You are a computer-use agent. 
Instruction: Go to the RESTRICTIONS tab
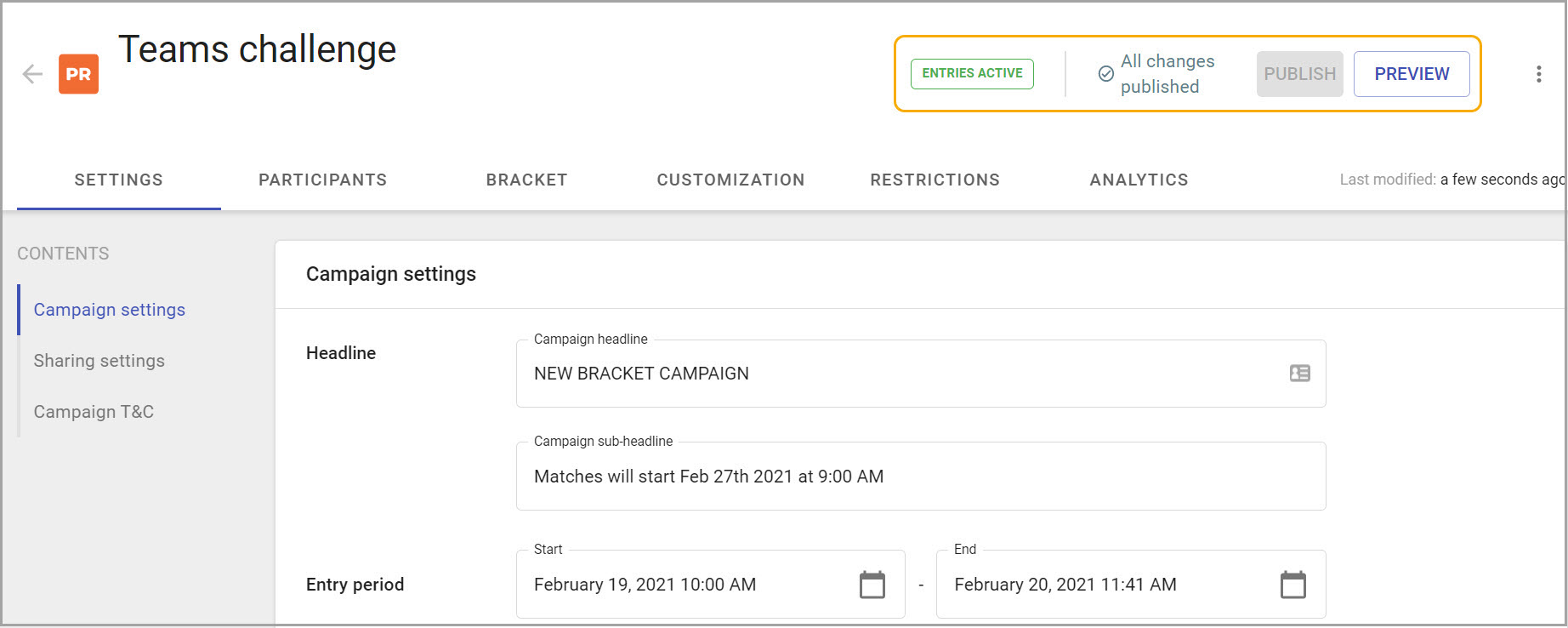[935, 180]
